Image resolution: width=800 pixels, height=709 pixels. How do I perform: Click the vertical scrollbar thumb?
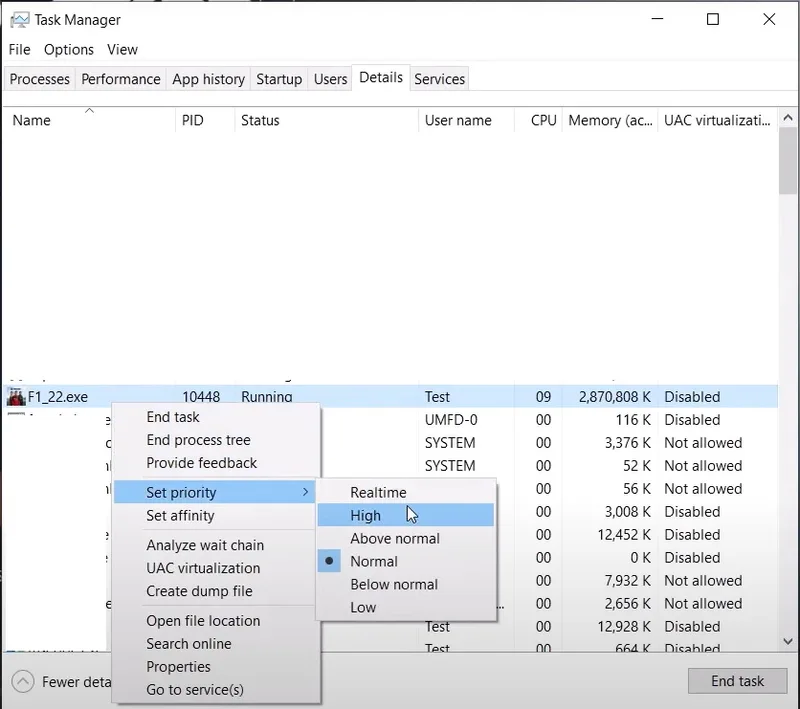tap(788, 161)
